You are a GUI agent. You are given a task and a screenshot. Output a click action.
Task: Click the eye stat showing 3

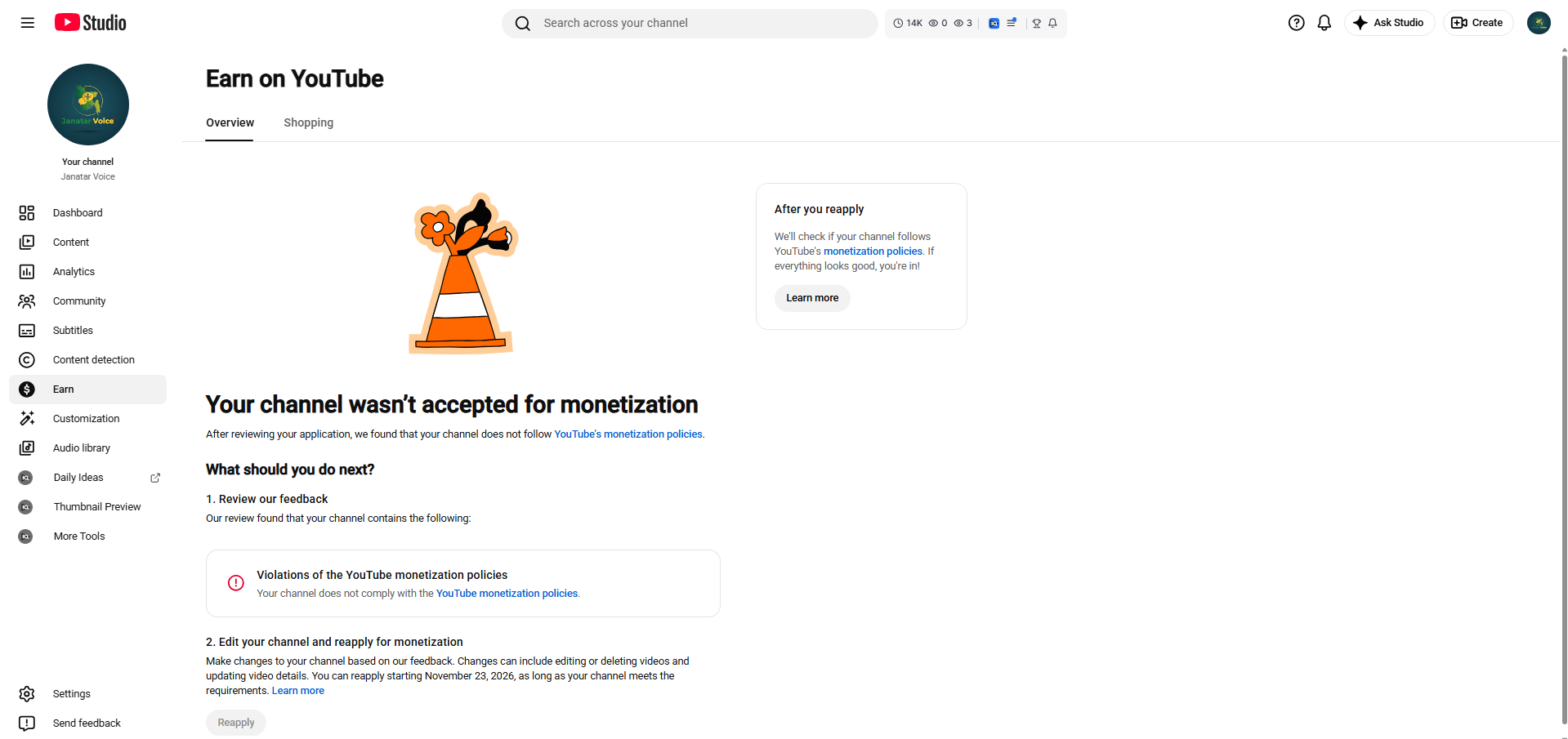click(963, 23)
